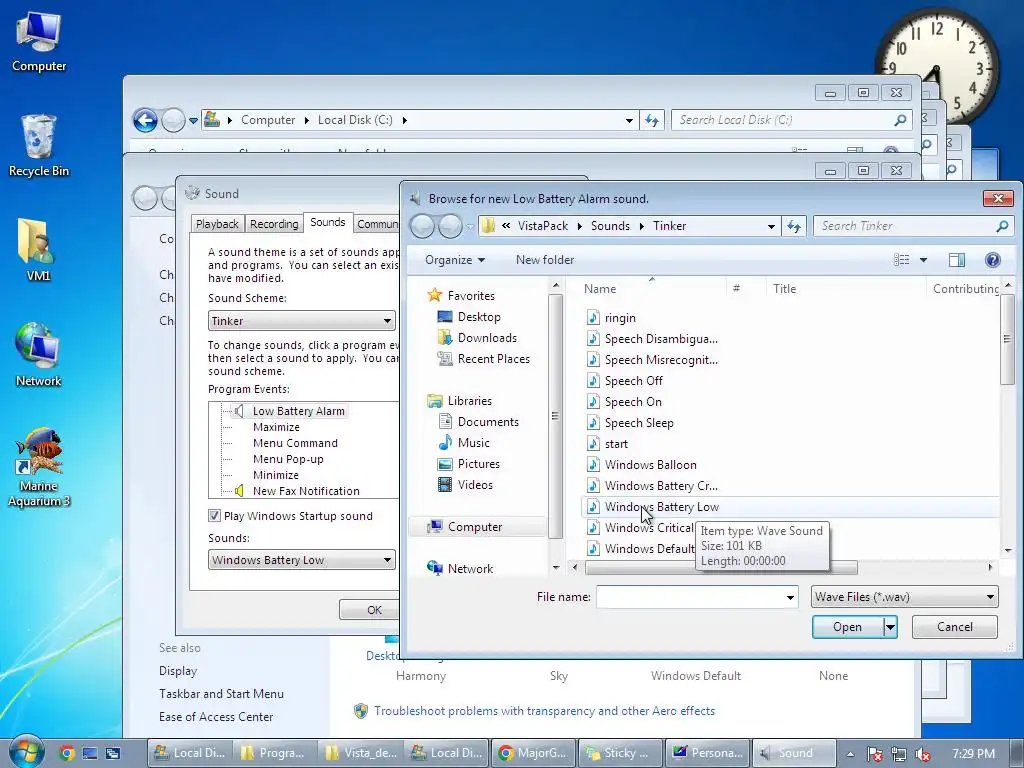Screen dimensions: 1024x768
Task: Select Downloads in navigation pane
Action: coord(487,338)
